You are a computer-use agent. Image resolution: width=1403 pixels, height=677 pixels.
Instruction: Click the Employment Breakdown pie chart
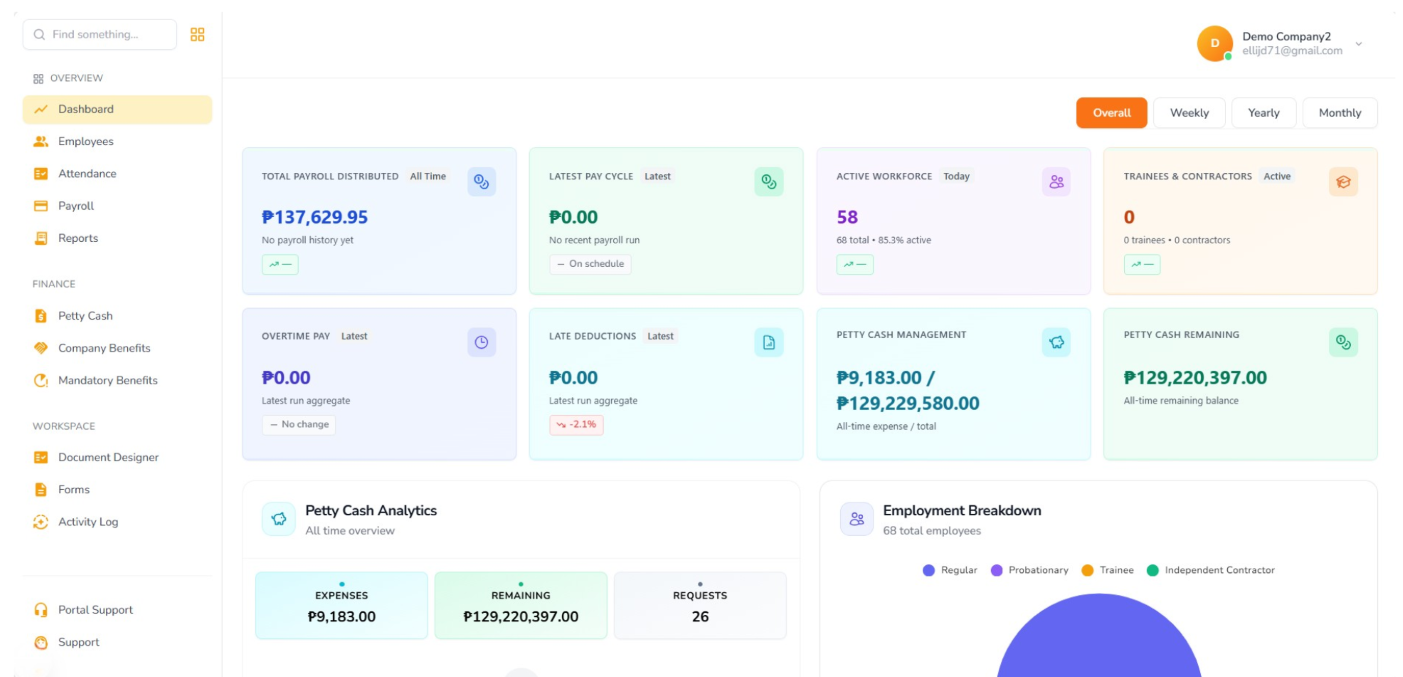pyautogui.click(x=1099, y=636)
